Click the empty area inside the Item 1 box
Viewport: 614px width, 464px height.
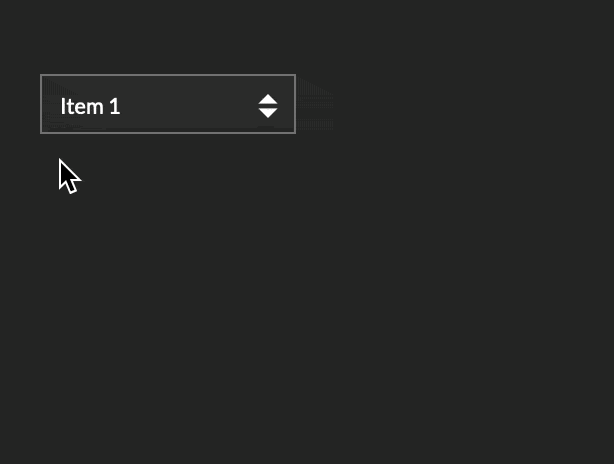click(190, 105)
